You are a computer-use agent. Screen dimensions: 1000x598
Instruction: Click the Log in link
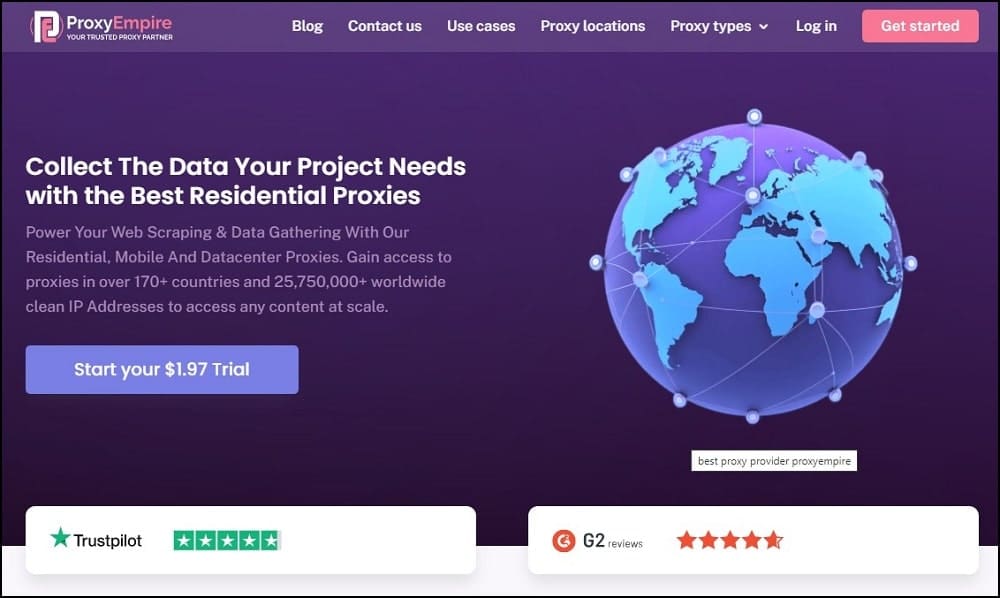click(816, 26)
